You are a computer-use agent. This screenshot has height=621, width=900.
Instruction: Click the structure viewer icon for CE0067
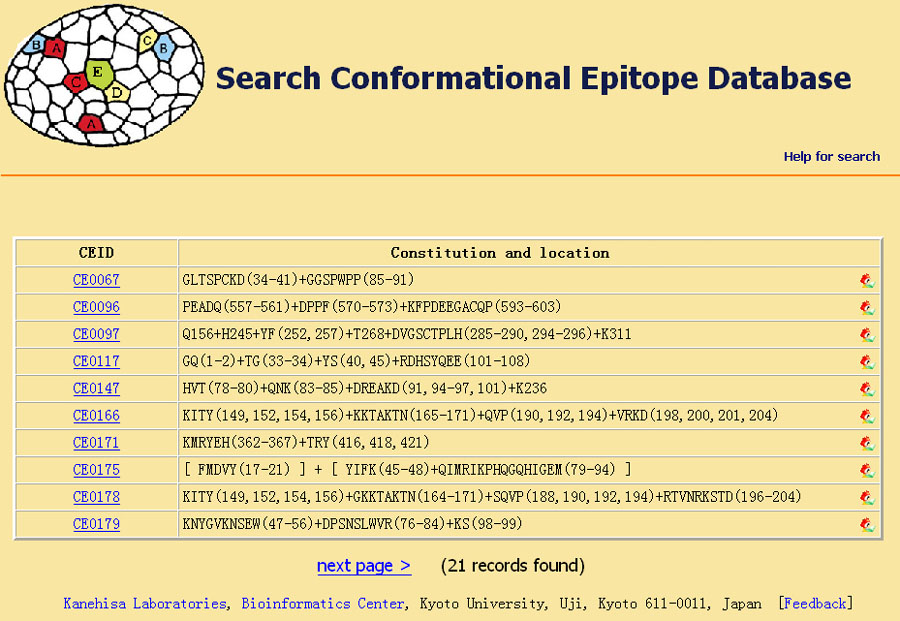tap(867, 280)
